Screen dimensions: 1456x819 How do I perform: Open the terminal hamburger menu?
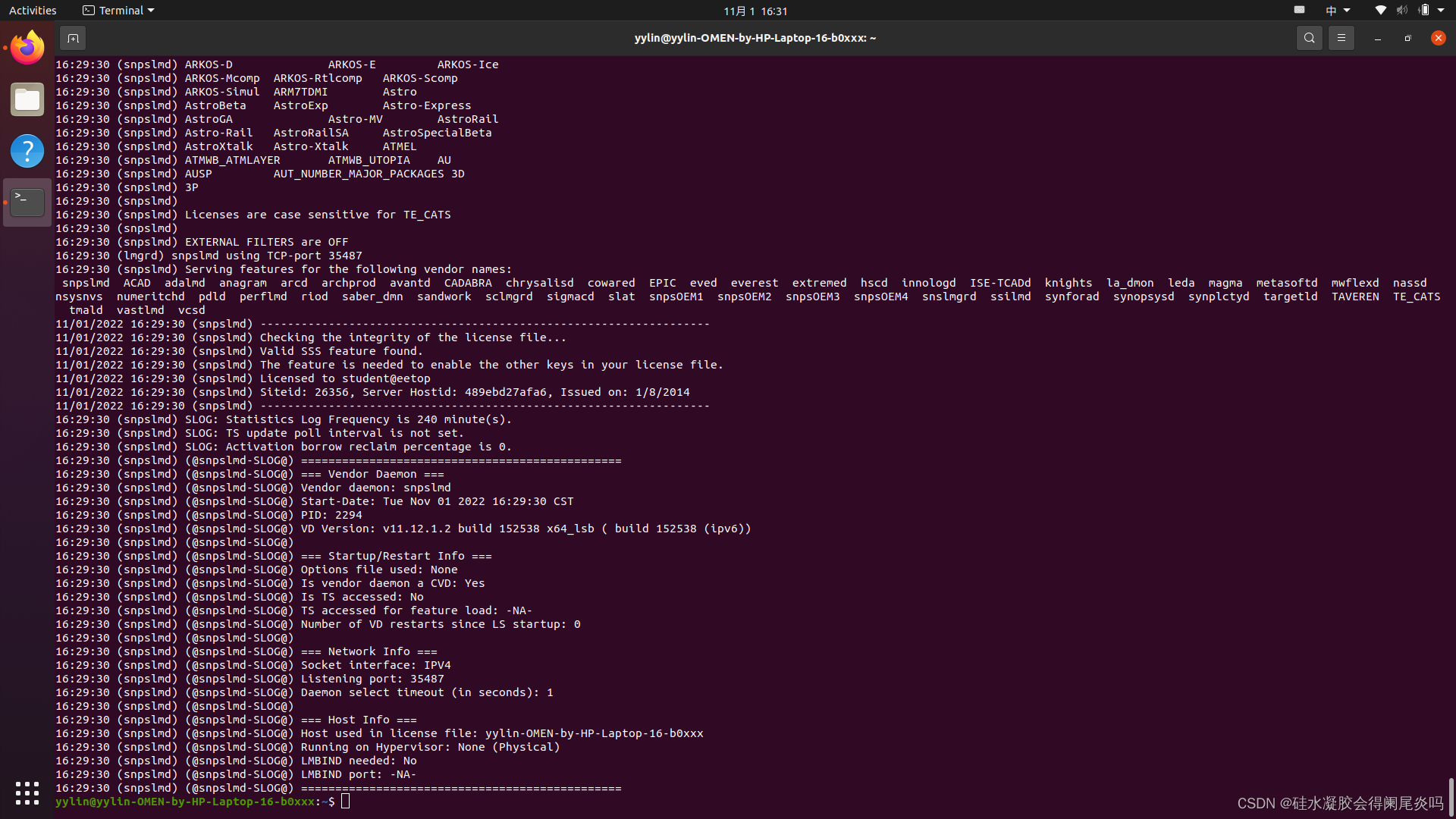point(1341,38)
